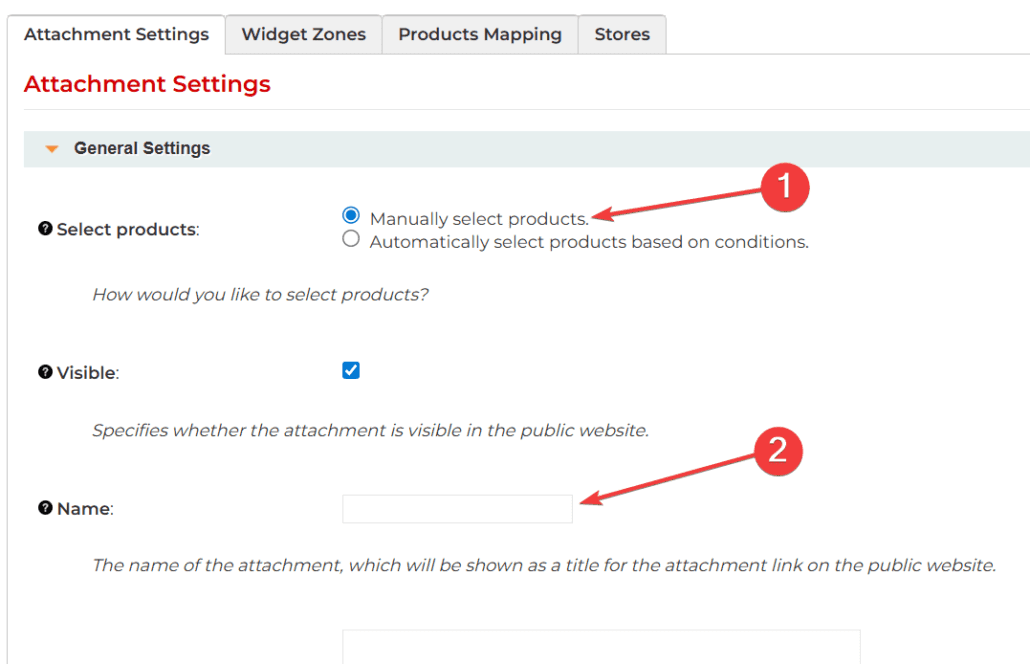Click the large text area below Name
Image resolution: width=1030 pixels, height=664 pixels.
[601, 647]
